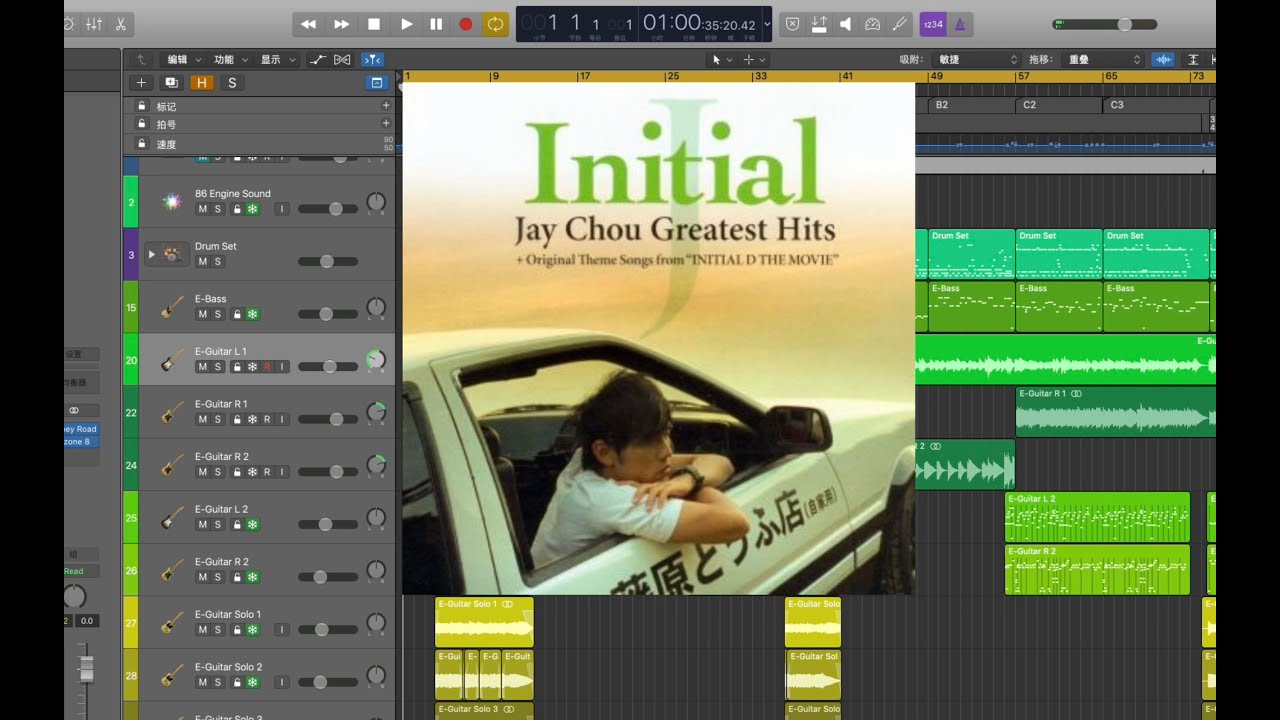Click the lock icon on E-Guitar R 2 track numbered 26
The width and height of the screenshot is (1280, 720).
point(237,577)
